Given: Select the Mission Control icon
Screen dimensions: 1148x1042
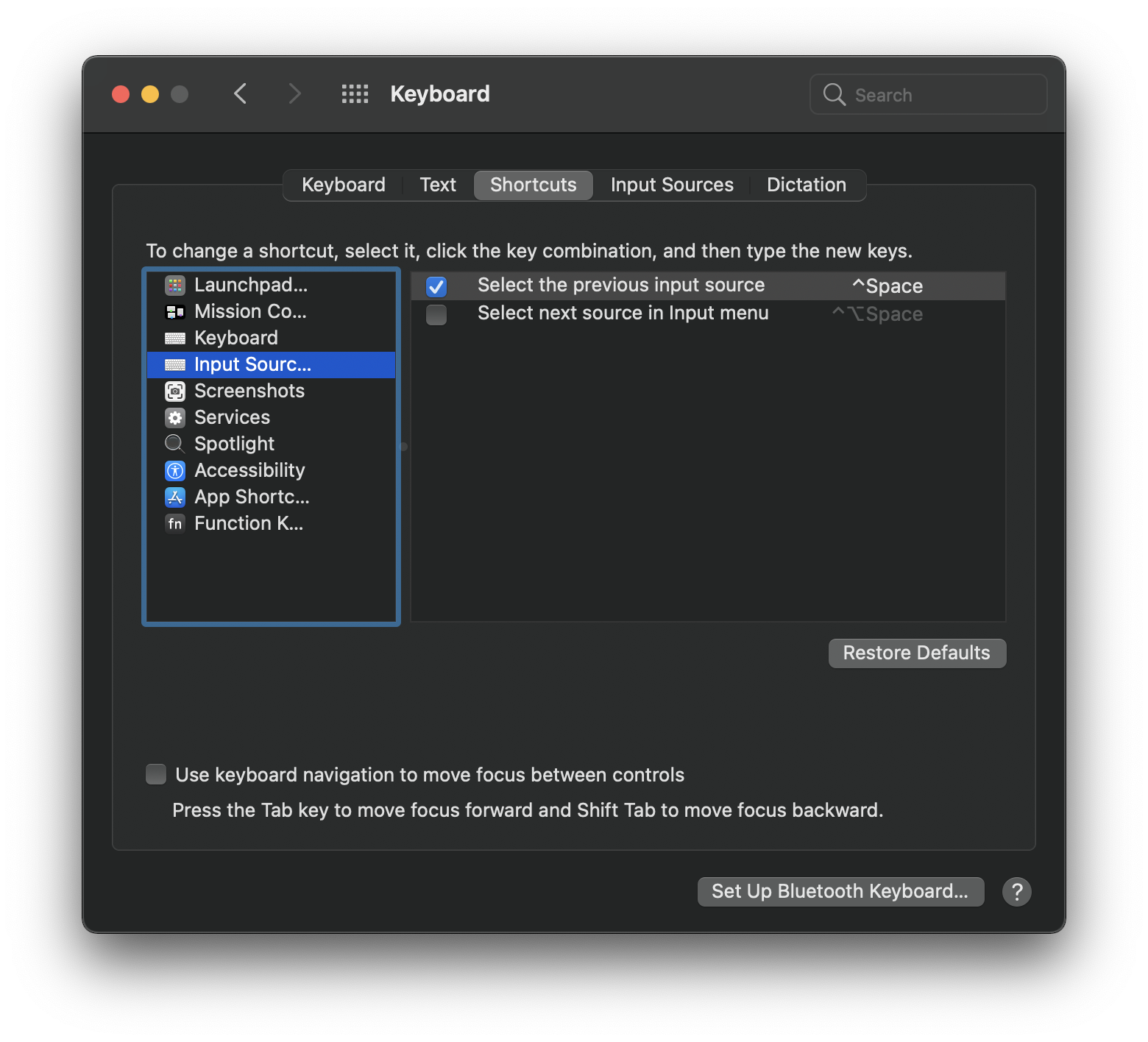Looking at the screenshot, I should pos(175,312).
